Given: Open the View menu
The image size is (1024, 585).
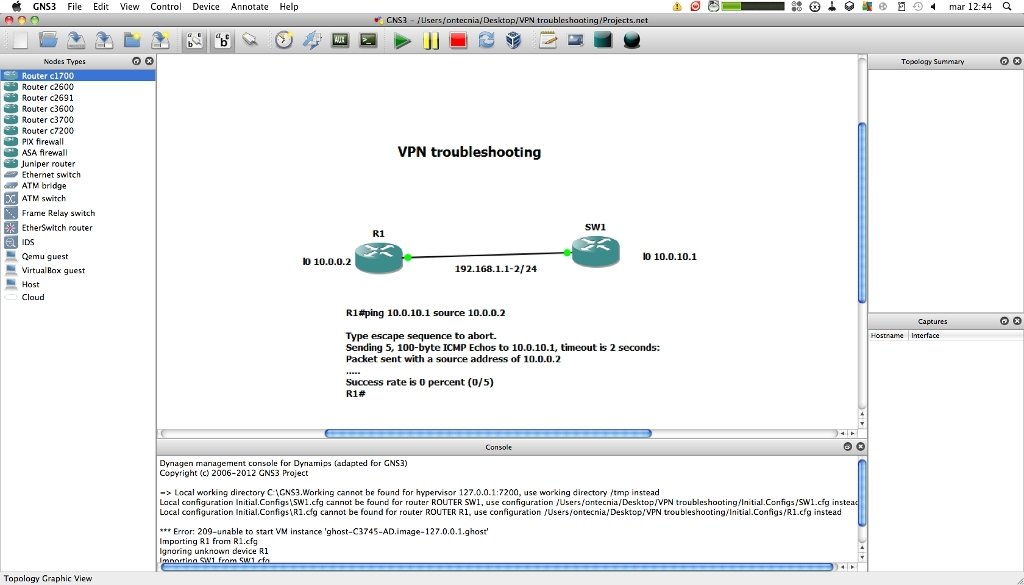Looking at the screenshot, I should pos(129,7).
